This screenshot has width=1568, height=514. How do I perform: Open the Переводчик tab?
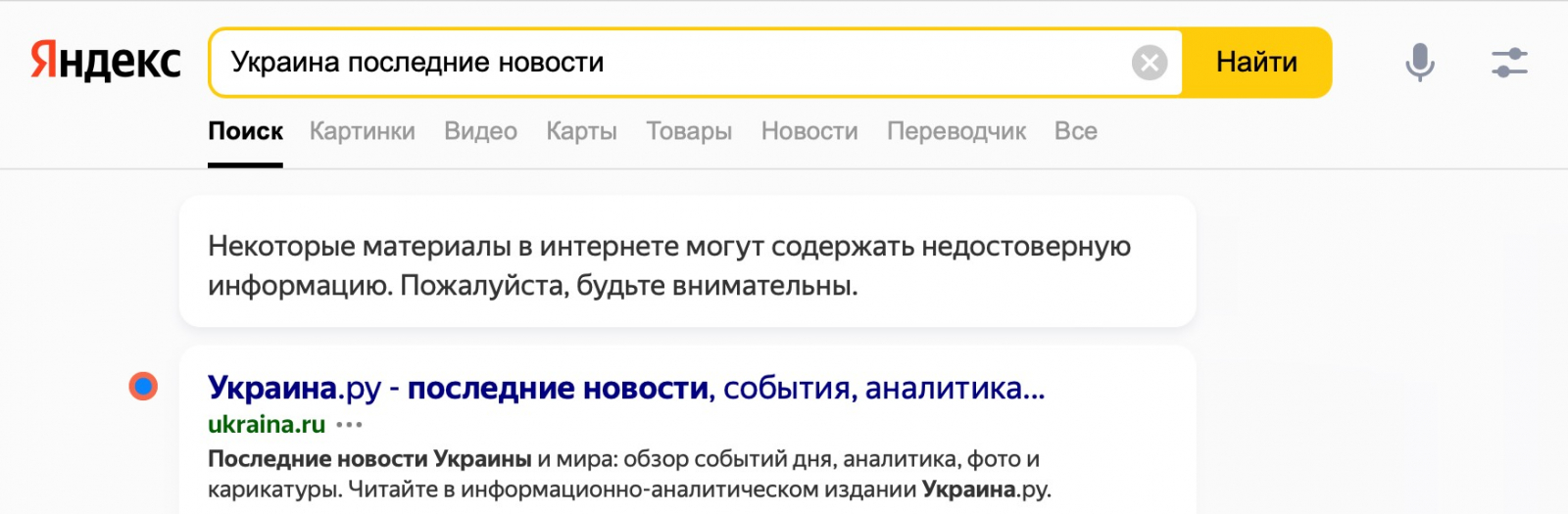point(956,131)
